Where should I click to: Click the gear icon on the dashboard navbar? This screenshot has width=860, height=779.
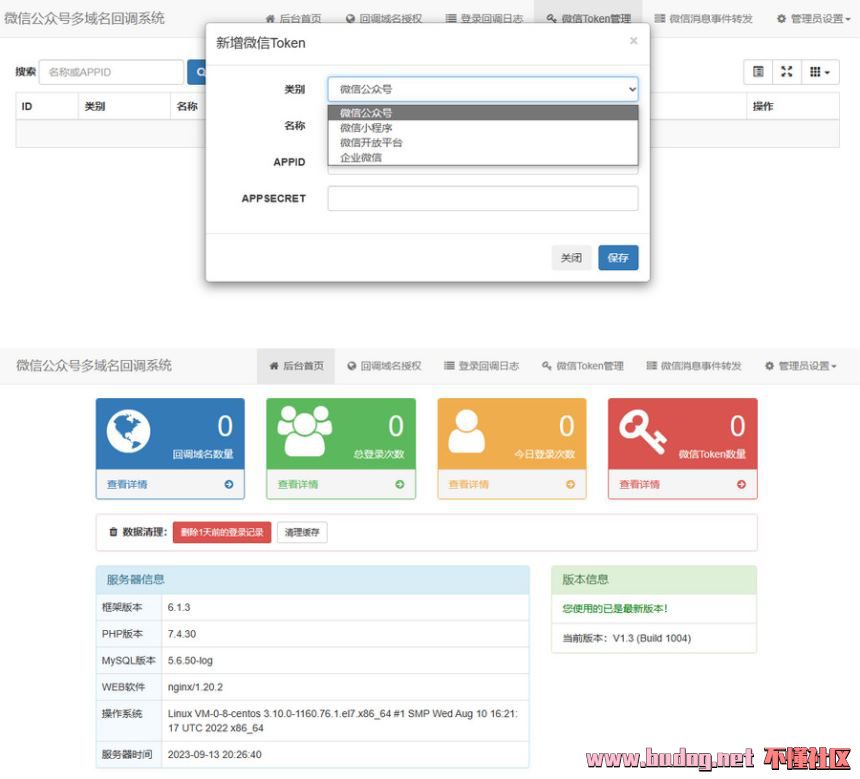coord(770,366)
